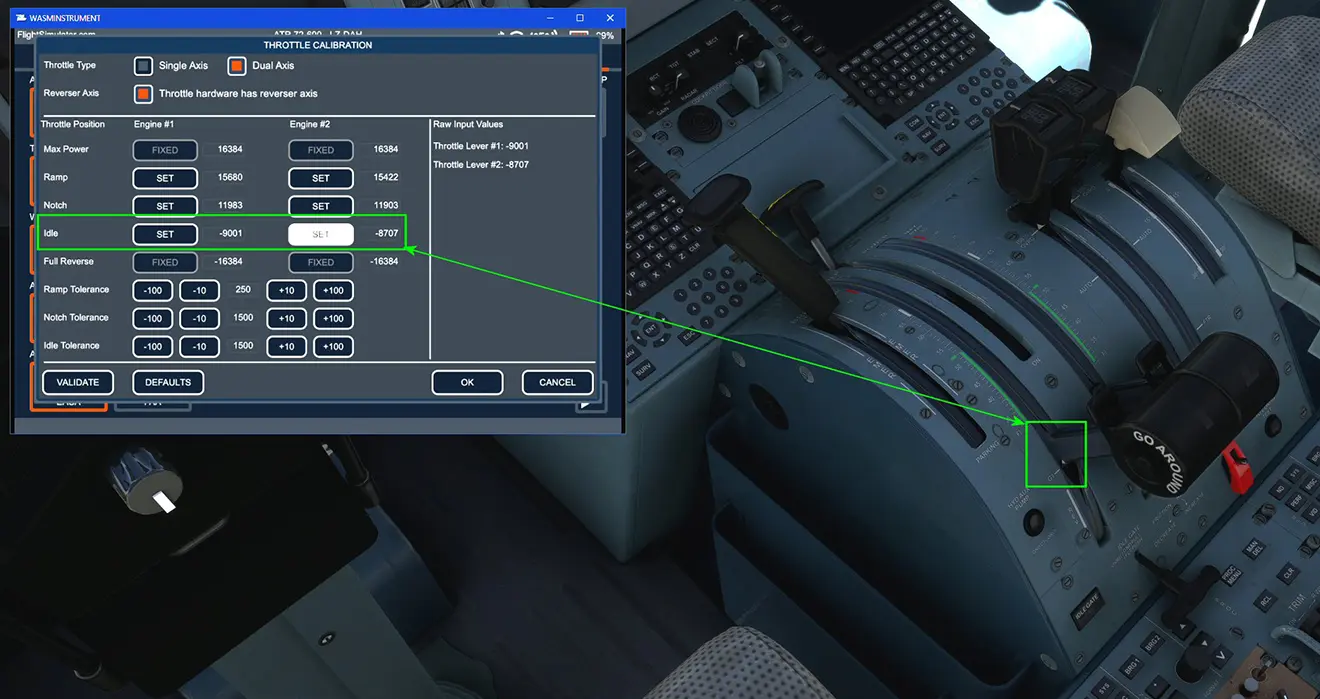
Task: Click the Ramp Tolerance value 250
Action: click(x=243, y=290)
